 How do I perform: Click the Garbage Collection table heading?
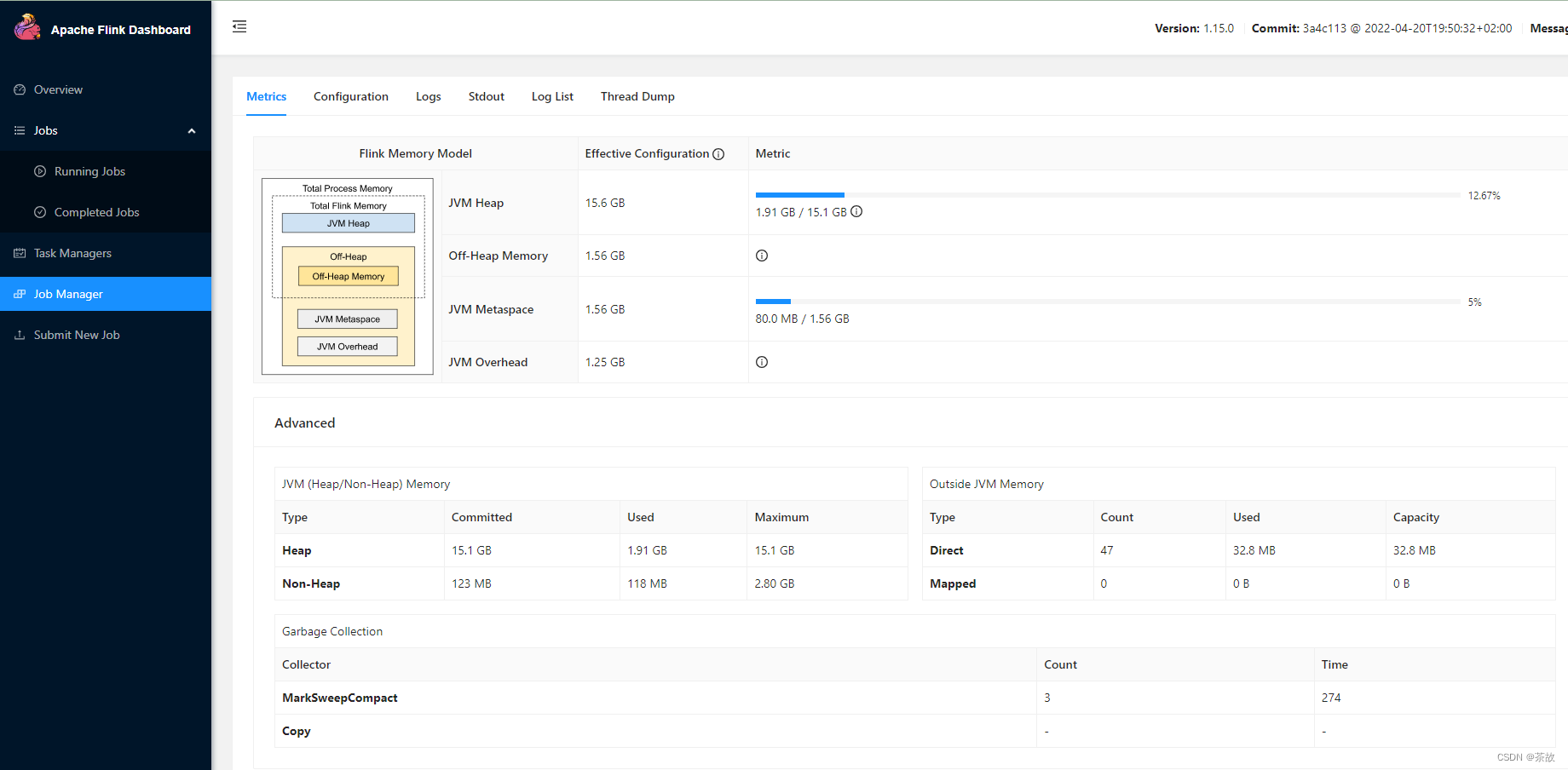332,631
